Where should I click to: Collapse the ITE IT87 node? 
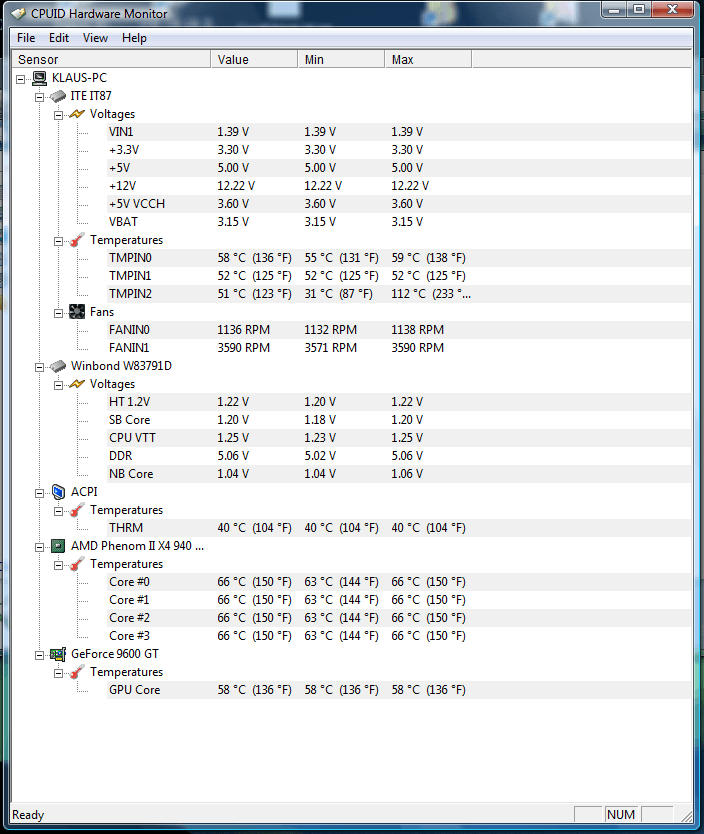[x=39, y=97]
